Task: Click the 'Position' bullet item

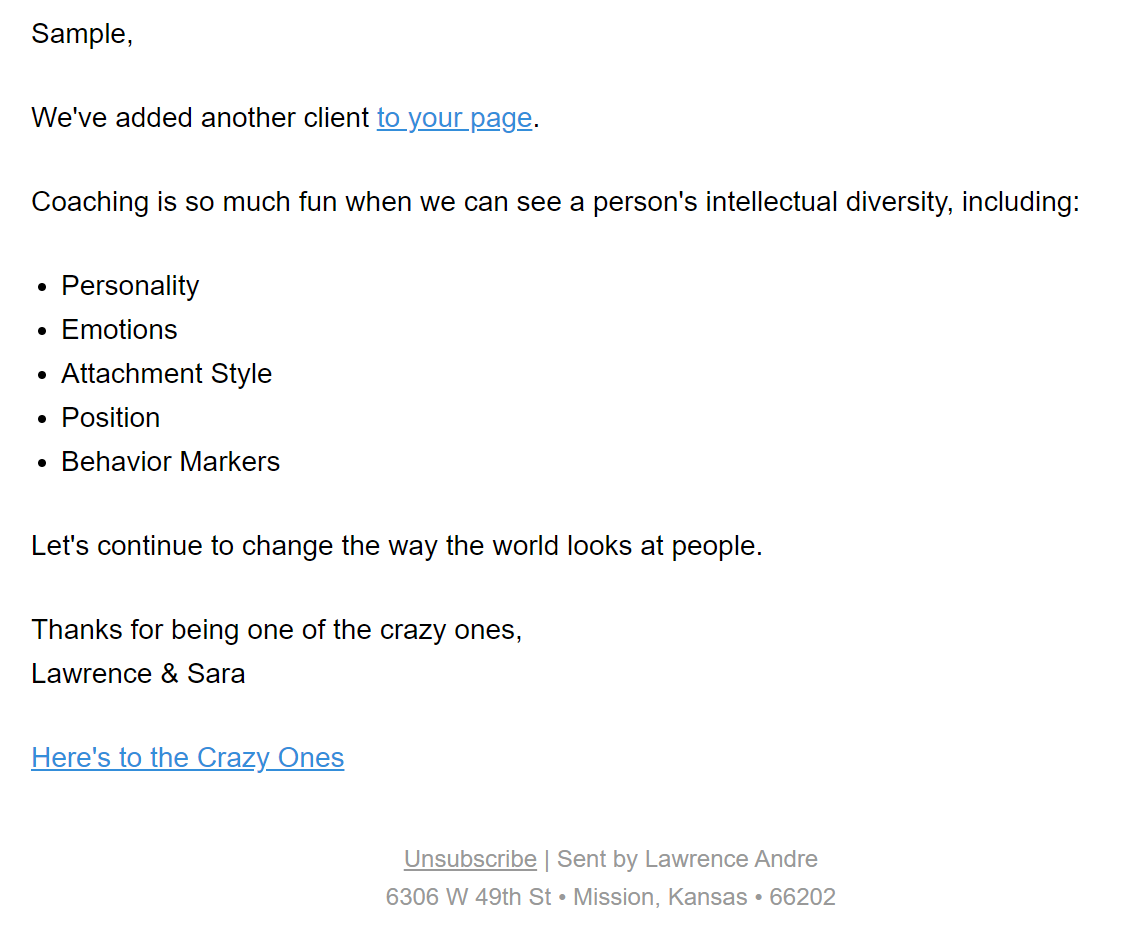Action: tap(111, 418)
